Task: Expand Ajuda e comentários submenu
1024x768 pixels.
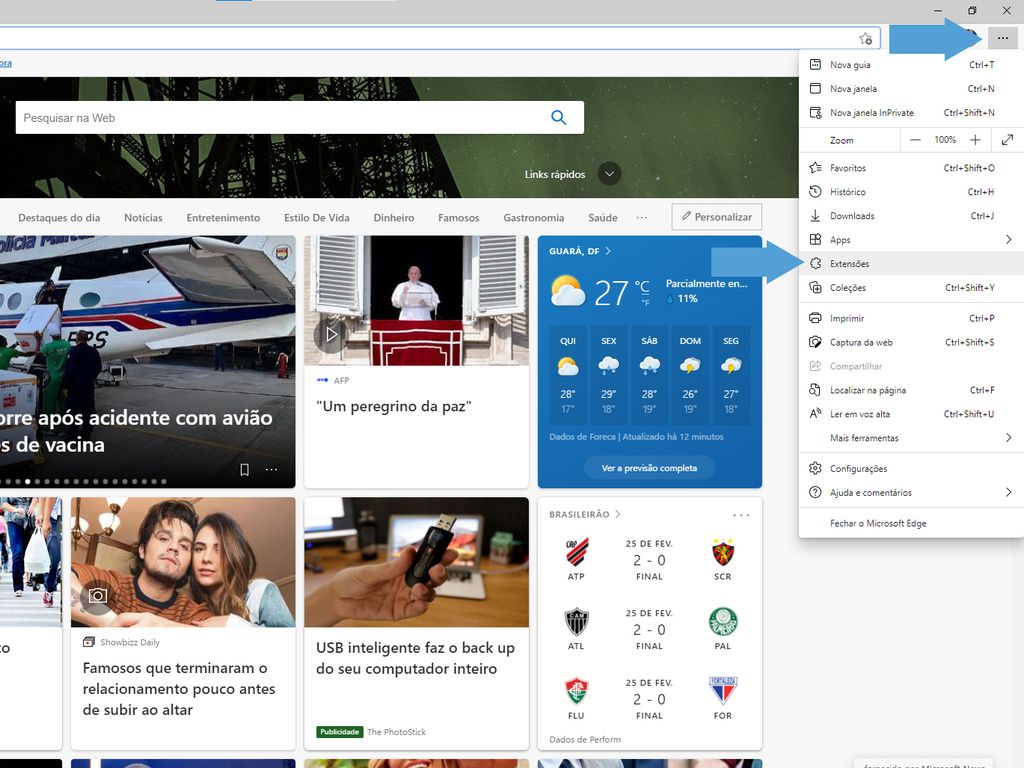Action: tap(911, 492)
